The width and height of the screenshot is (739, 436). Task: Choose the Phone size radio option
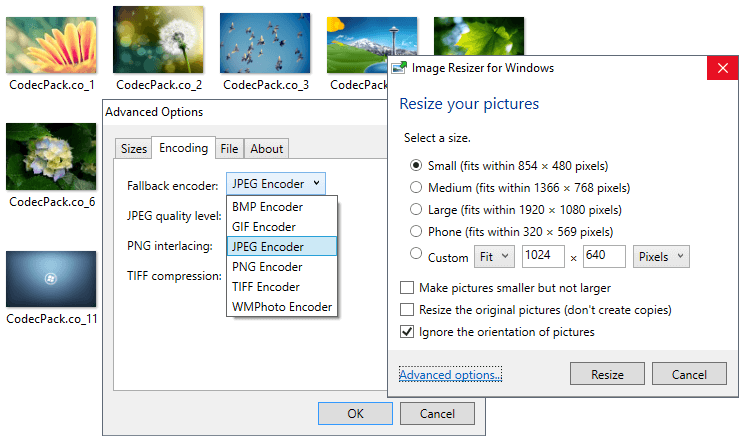416,232
